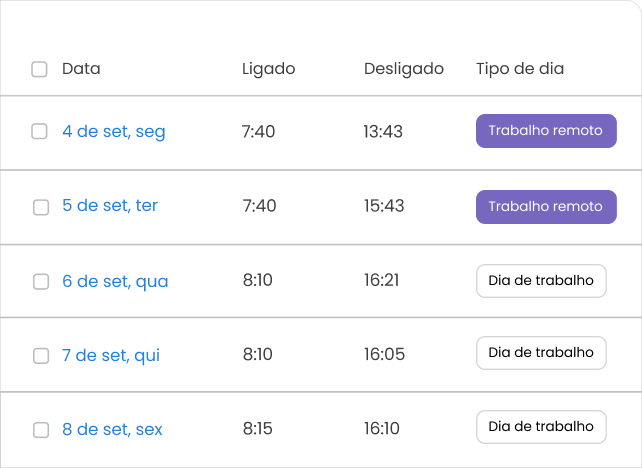
Task: Select Dia de trabalho tag on 7 de set row
Action: point(541,352)
